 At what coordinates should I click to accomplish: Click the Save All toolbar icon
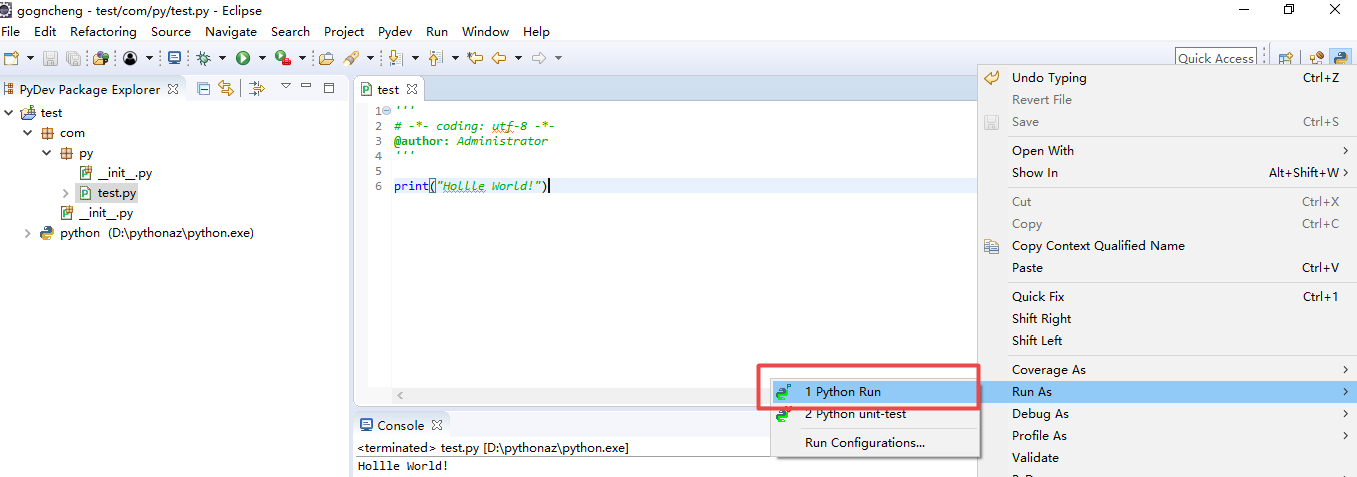pos(73,58)
